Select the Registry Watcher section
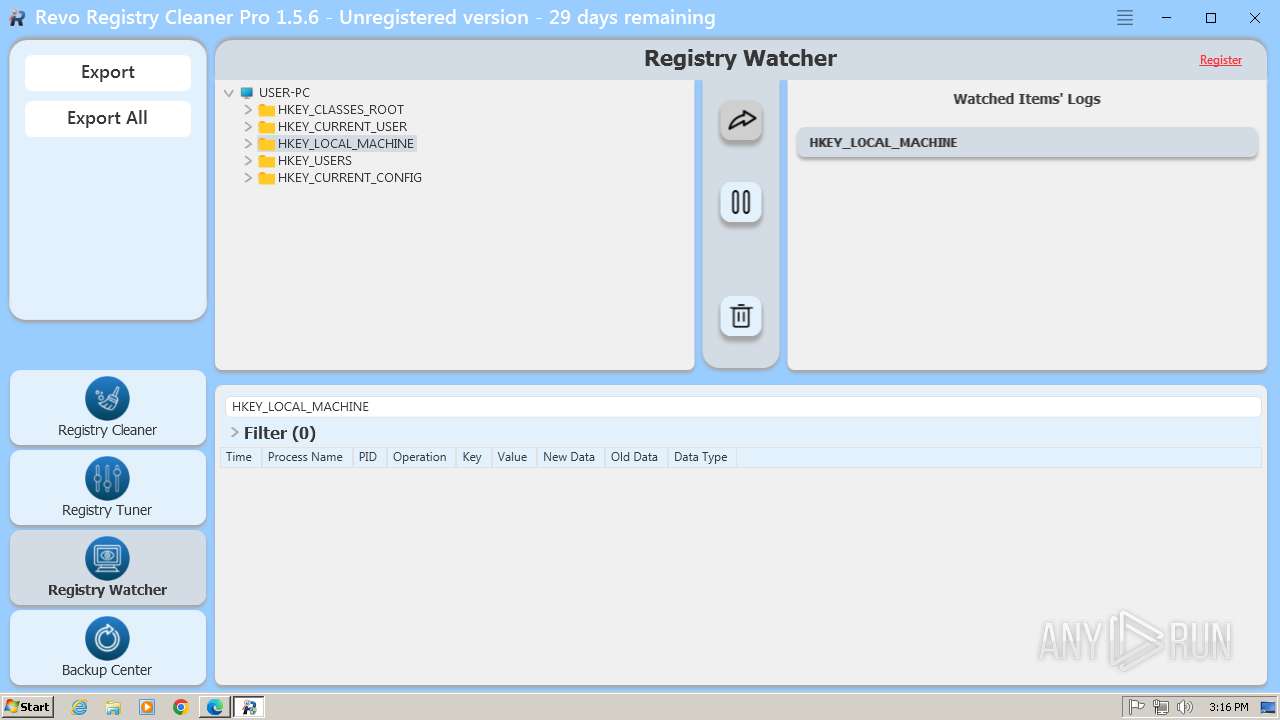 108,567
